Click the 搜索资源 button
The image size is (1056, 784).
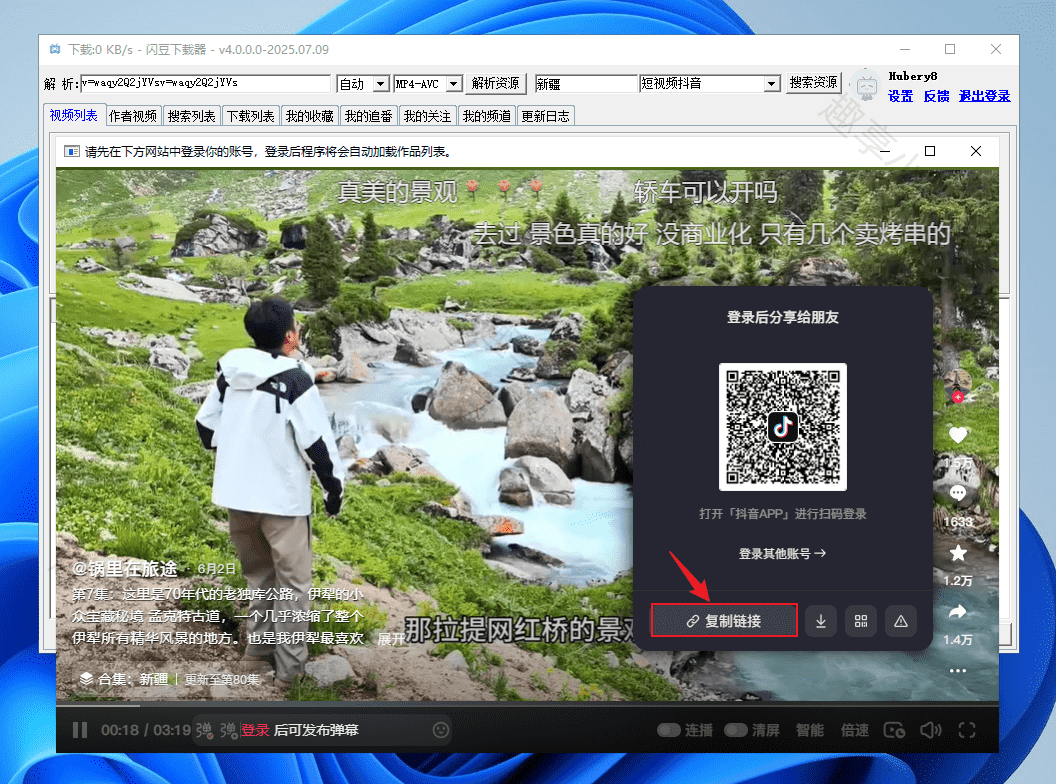coord(814,83)
